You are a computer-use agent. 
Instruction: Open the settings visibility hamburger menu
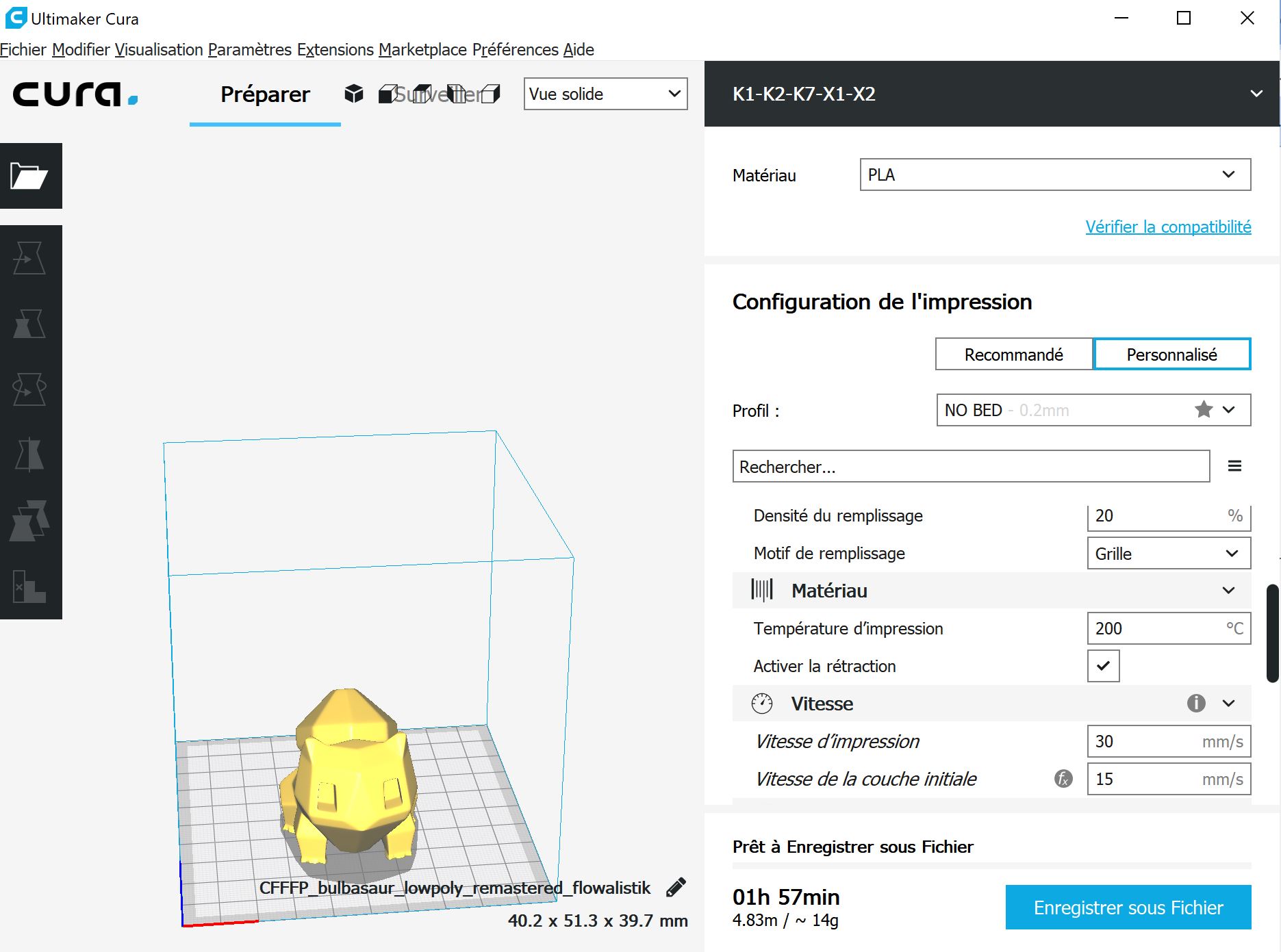1234,466
